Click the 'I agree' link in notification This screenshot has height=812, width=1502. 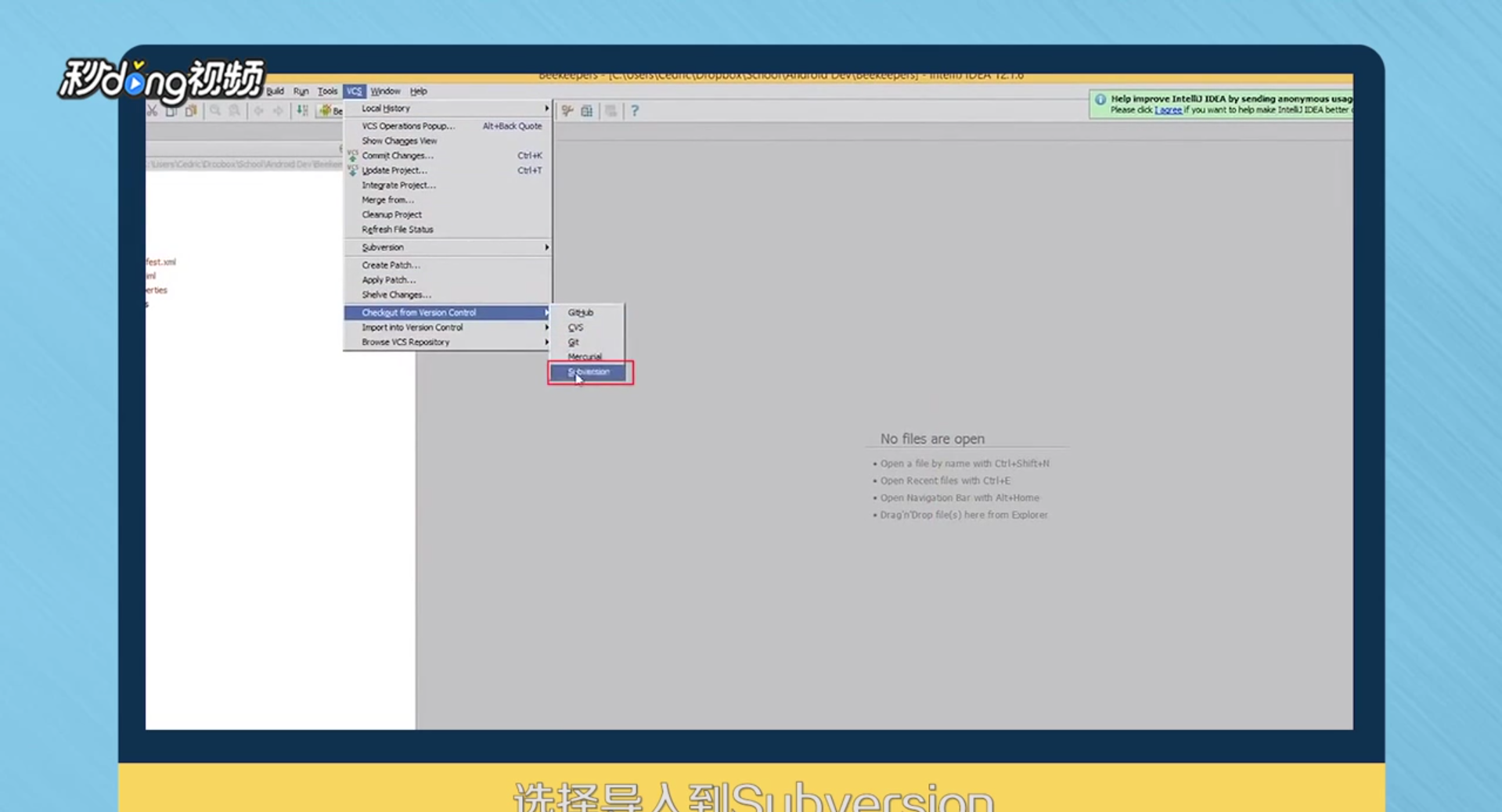[1168, 110]
